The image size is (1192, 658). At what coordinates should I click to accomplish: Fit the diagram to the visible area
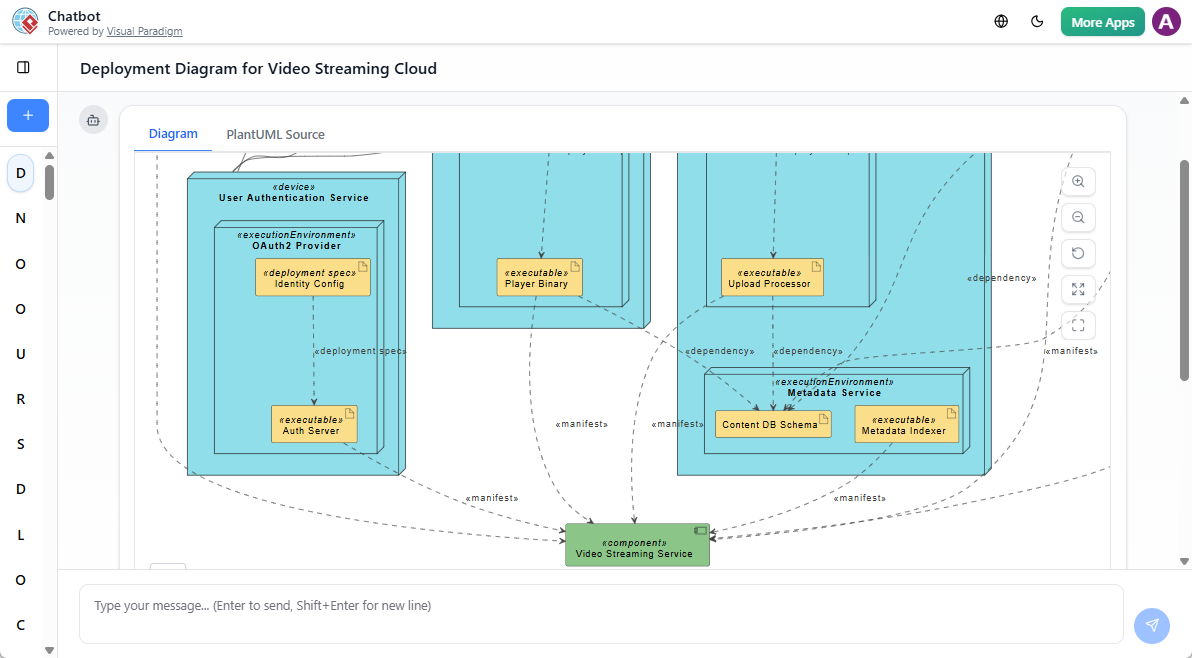pos(1078,325)
